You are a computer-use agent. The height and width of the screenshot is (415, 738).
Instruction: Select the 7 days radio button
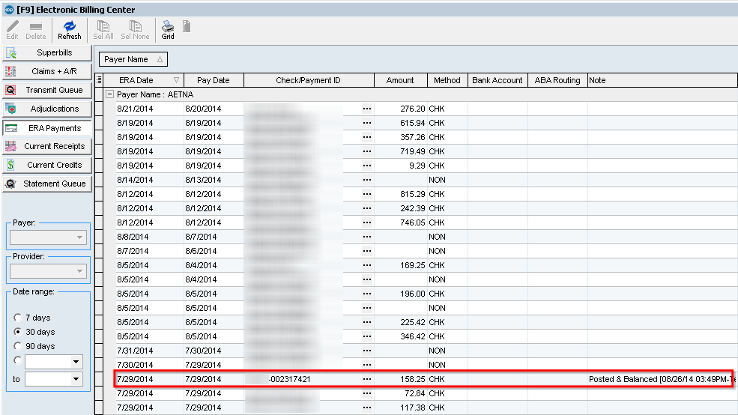coord(18,318)
